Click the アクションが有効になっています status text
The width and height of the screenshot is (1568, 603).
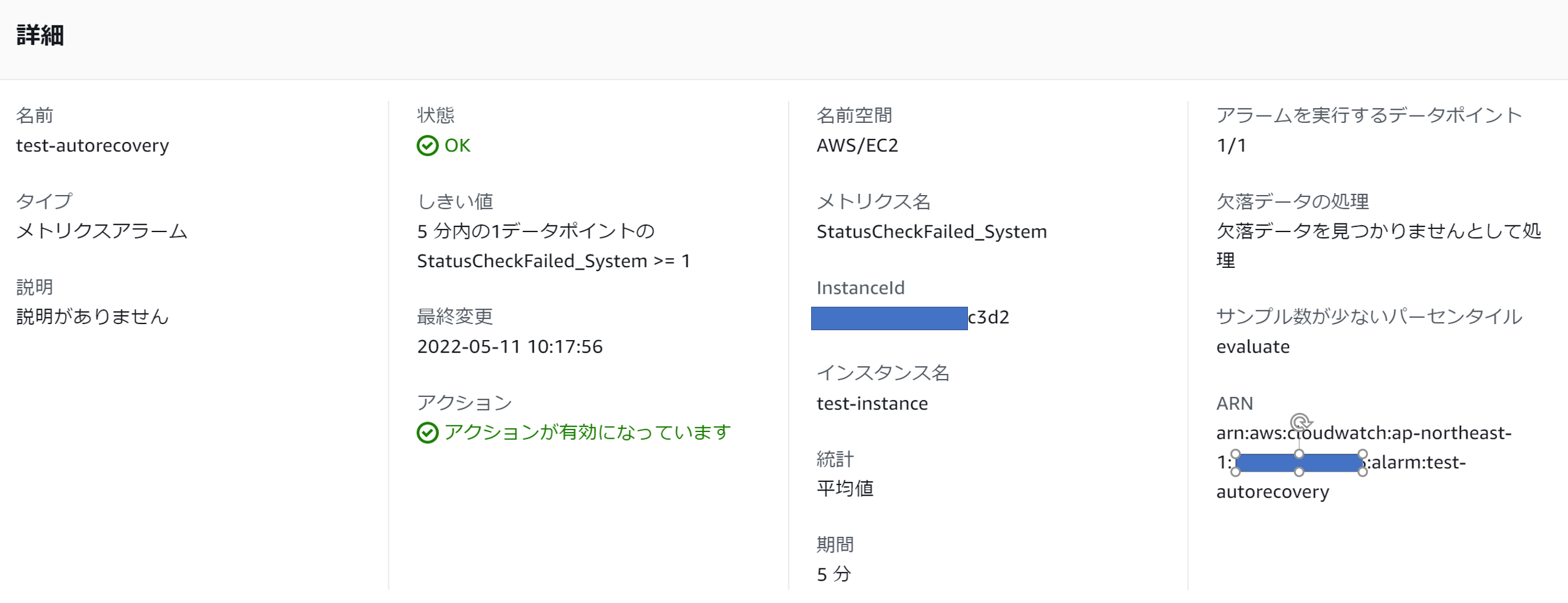(587, 432)
